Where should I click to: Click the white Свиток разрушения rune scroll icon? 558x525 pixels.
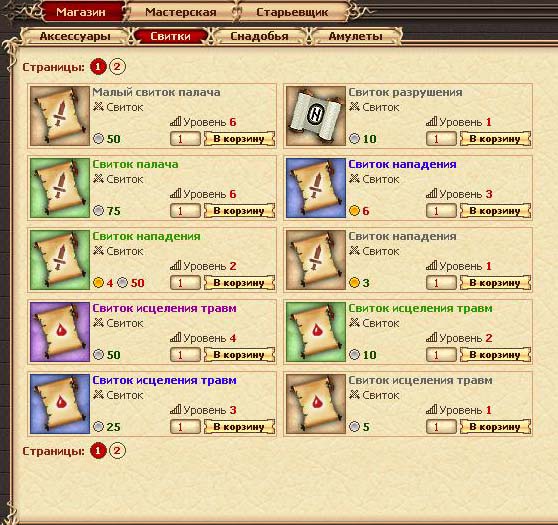316,116
